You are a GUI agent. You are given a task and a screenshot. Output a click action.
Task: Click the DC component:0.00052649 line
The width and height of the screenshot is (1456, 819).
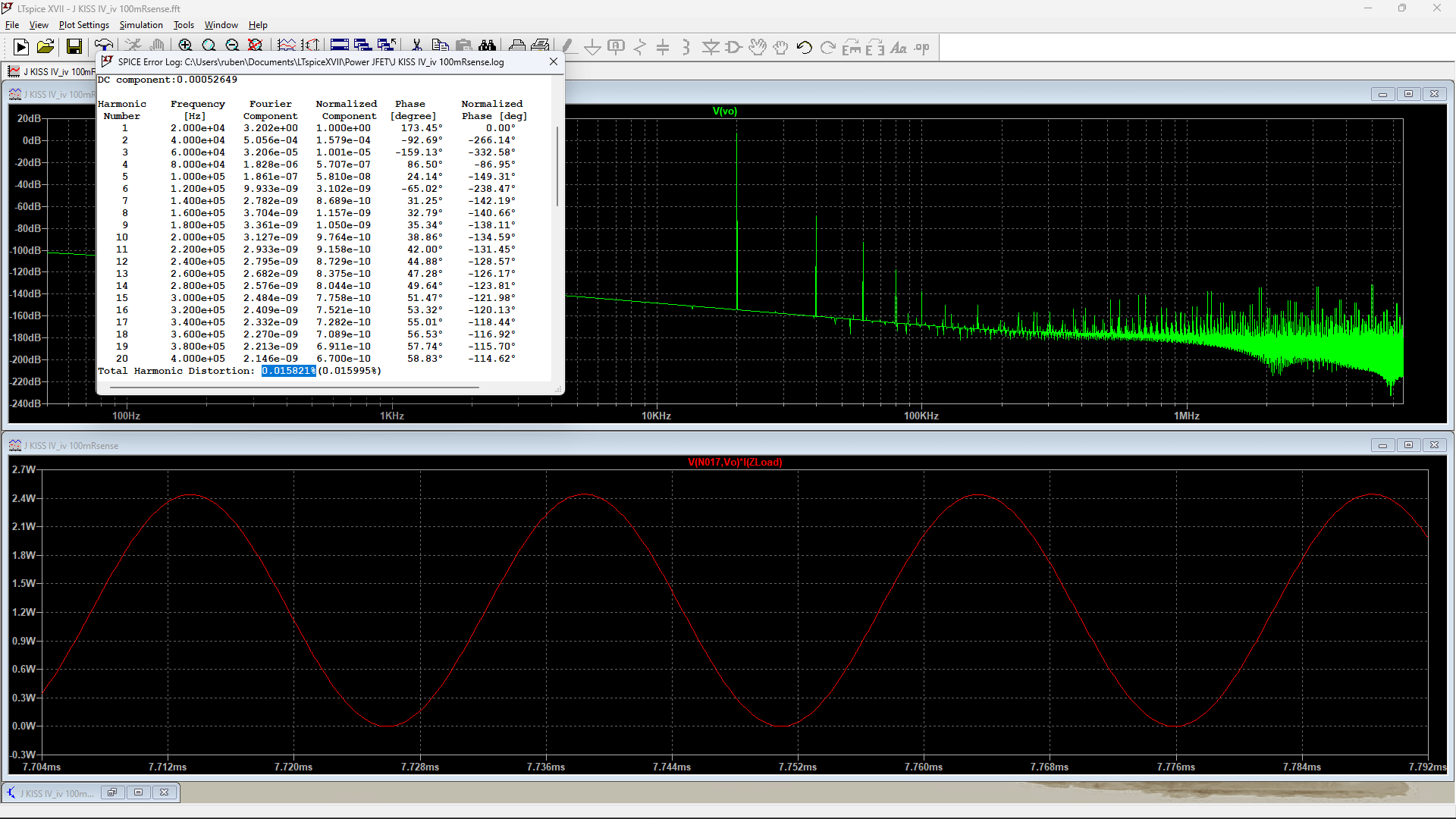[x=168, y=80]
